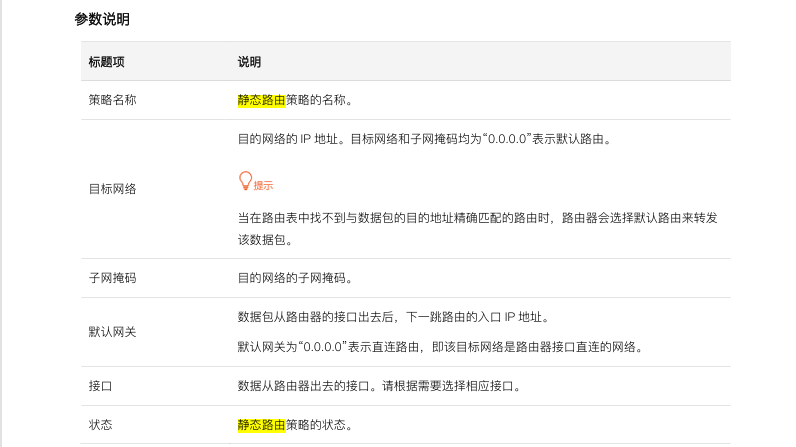Click the 默认网关为 0.0.0.0 直连路由 sentence
This screenshot has width=796, height=447.
pyautogui.click(x=439, y=347)
